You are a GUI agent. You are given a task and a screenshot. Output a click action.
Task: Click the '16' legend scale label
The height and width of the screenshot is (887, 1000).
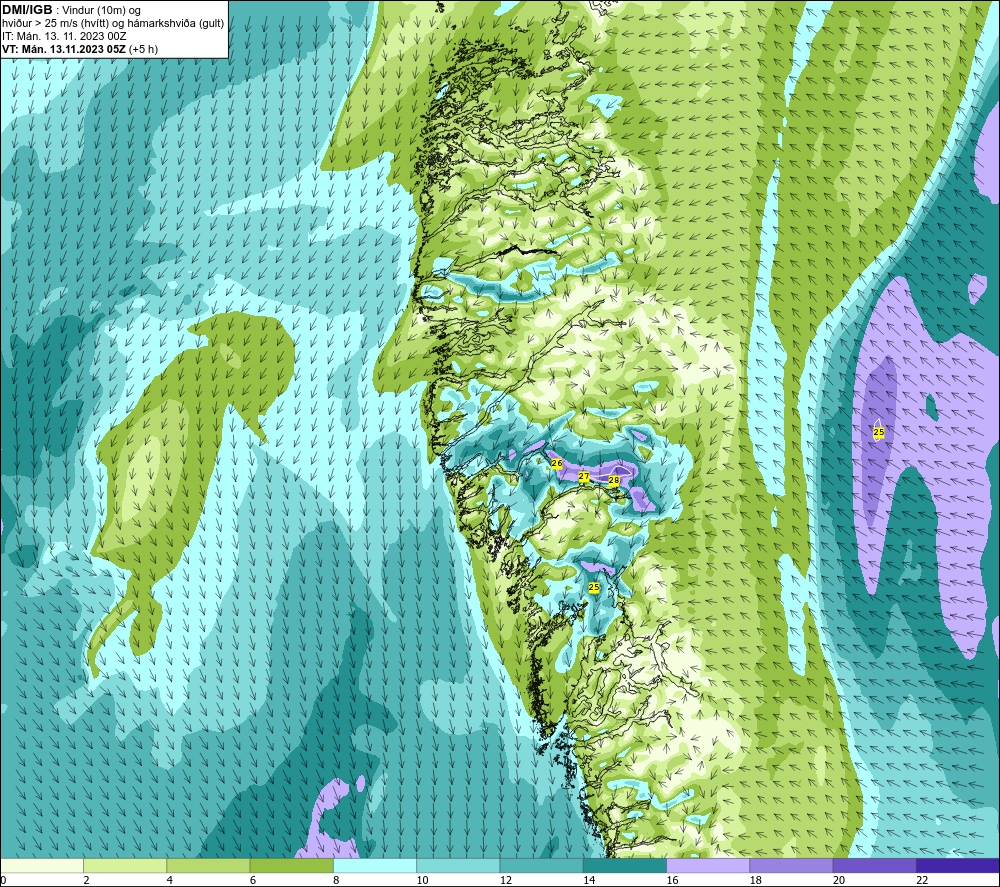coord(672,880)
